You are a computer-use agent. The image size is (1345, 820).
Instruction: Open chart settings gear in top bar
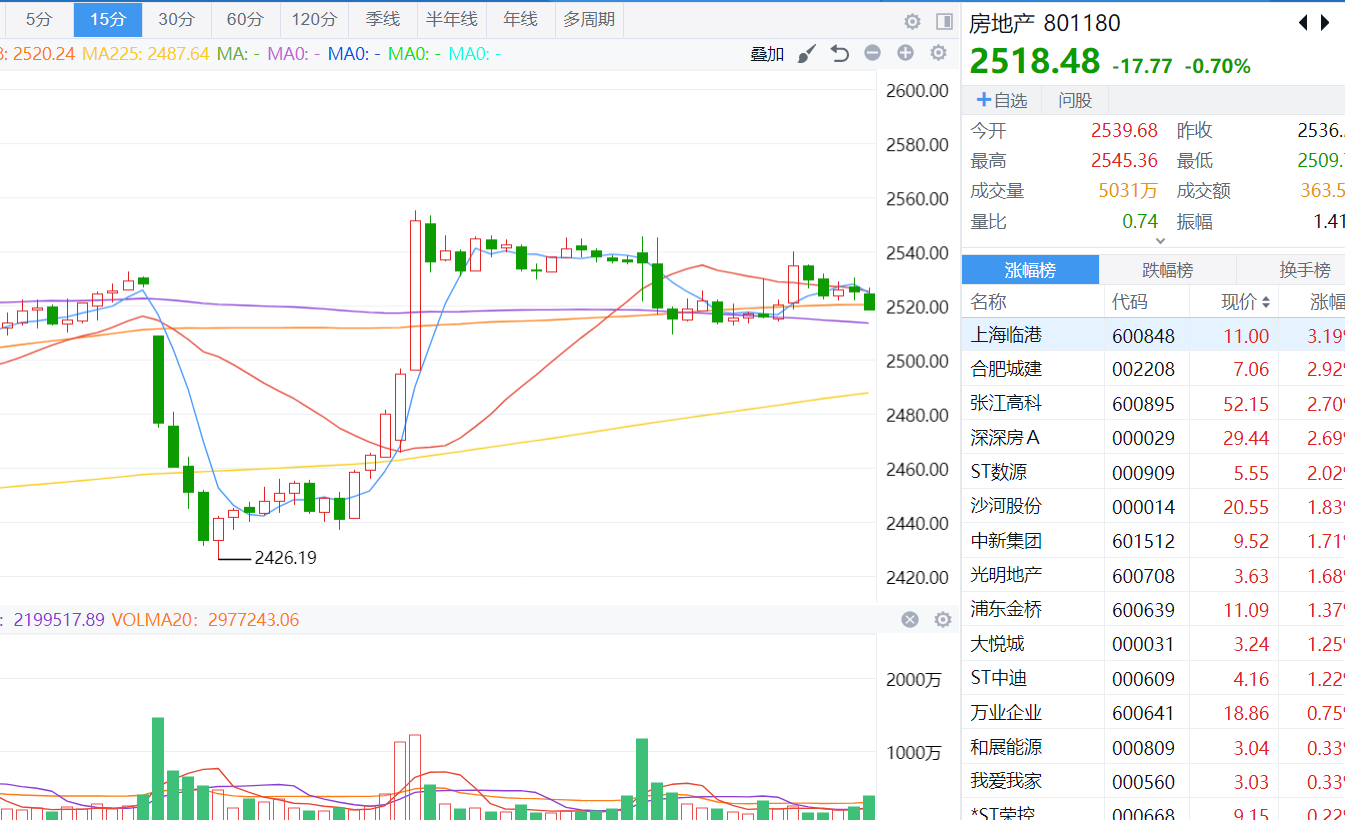click(912, 21)
